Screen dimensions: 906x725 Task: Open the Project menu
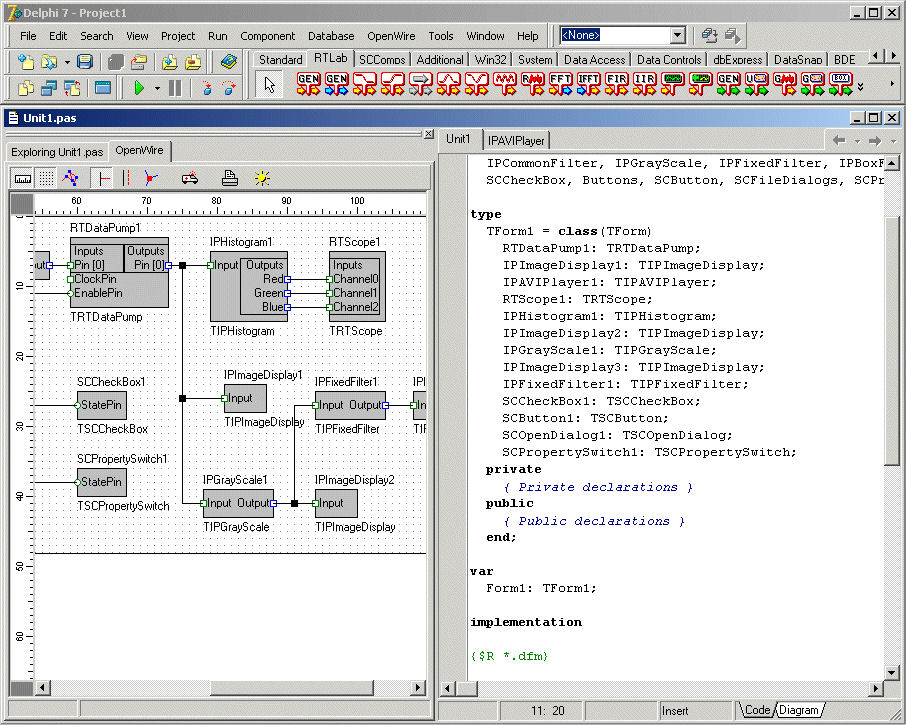(x=178, y=36)
